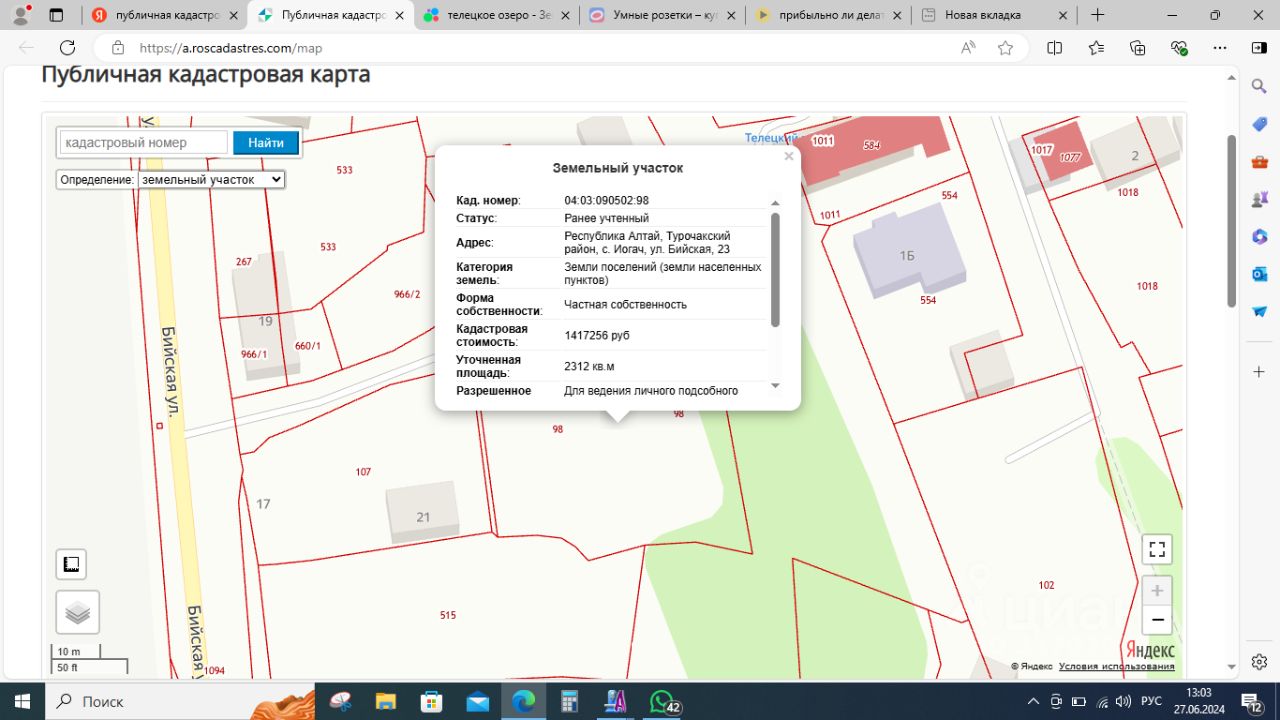Zoom in on the map
Screen dimensions: 1280x720
[x=1157, y=590]
